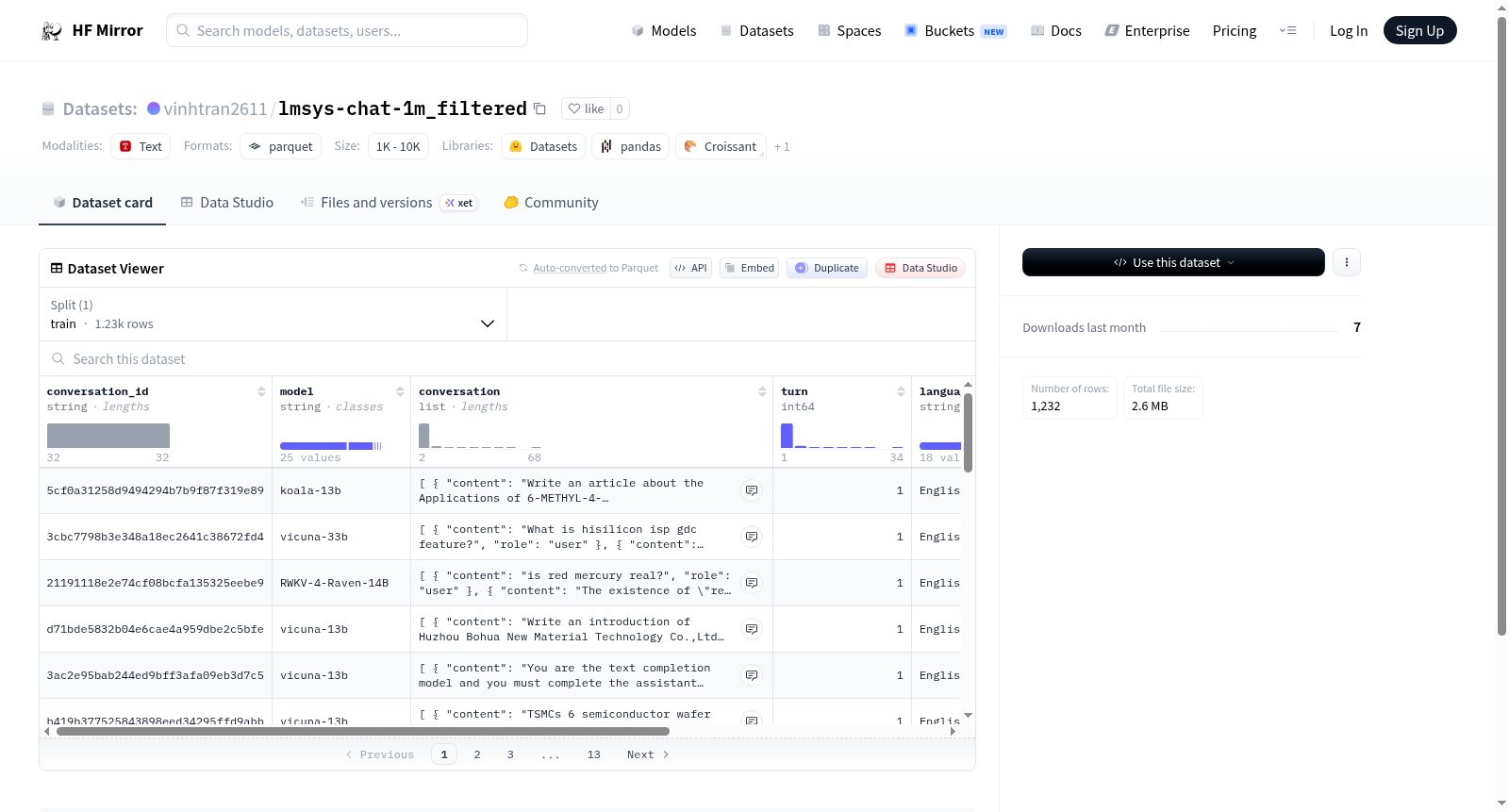Go to Pricing page
The height and width of the screenshot is (812, 1509).
pos(1235,31)
